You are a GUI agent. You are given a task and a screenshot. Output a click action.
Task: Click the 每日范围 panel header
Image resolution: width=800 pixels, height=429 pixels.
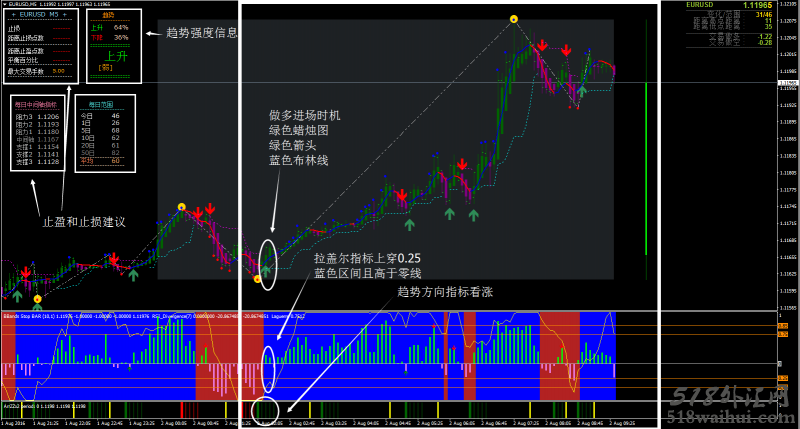101,105
